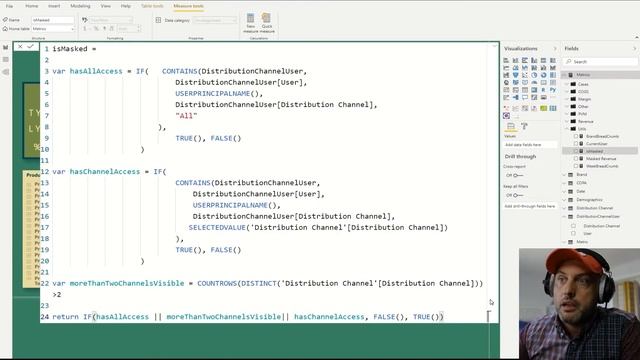Expand the Revenue folder
This screenshot has width=640, height=360.
click(567, 121)
